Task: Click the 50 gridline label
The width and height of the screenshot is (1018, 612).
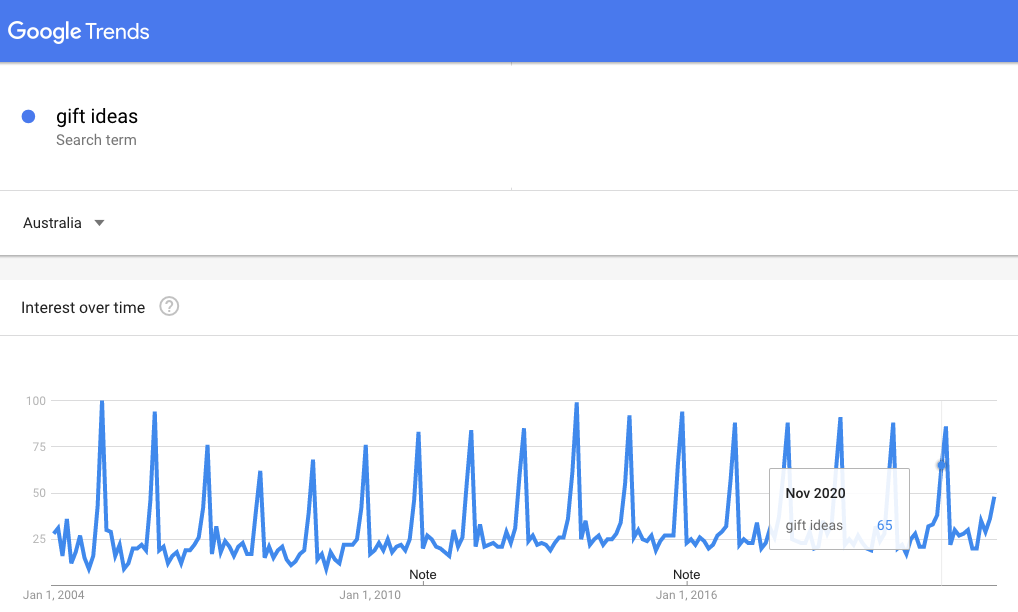Action: pos(39,493)
